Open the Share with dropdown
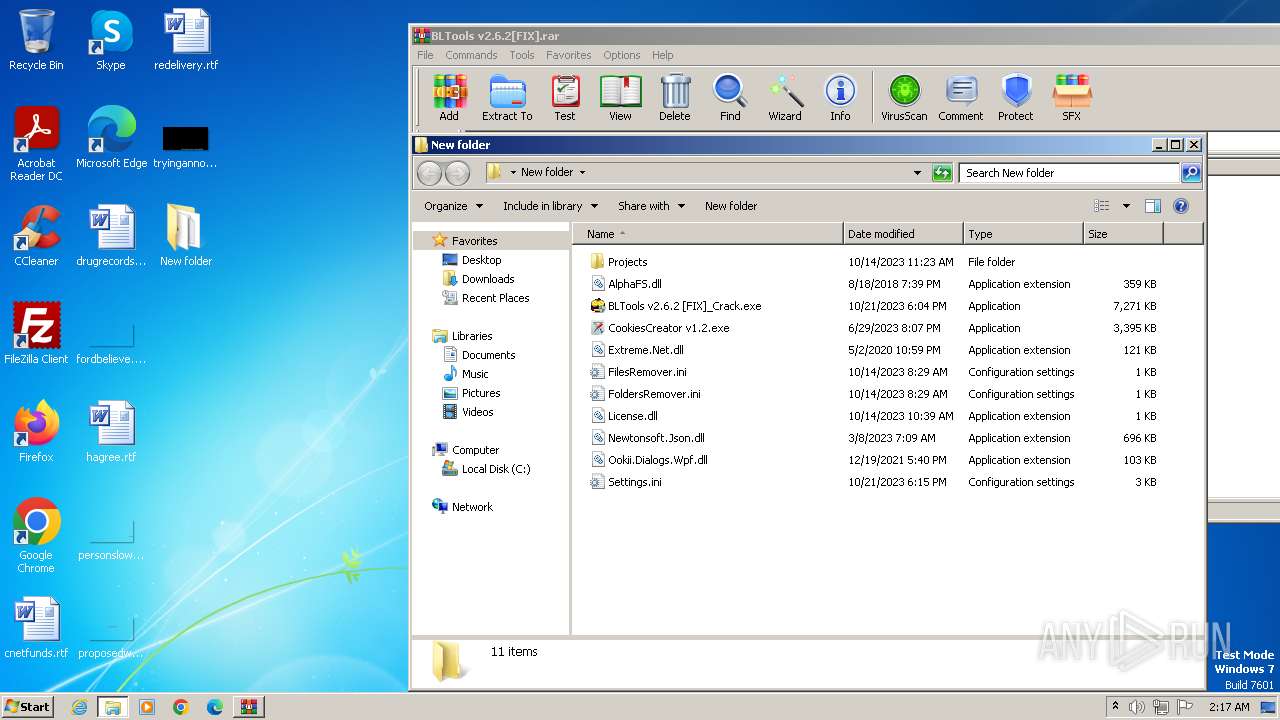1280x720 pixels. [x=651, y=206]
